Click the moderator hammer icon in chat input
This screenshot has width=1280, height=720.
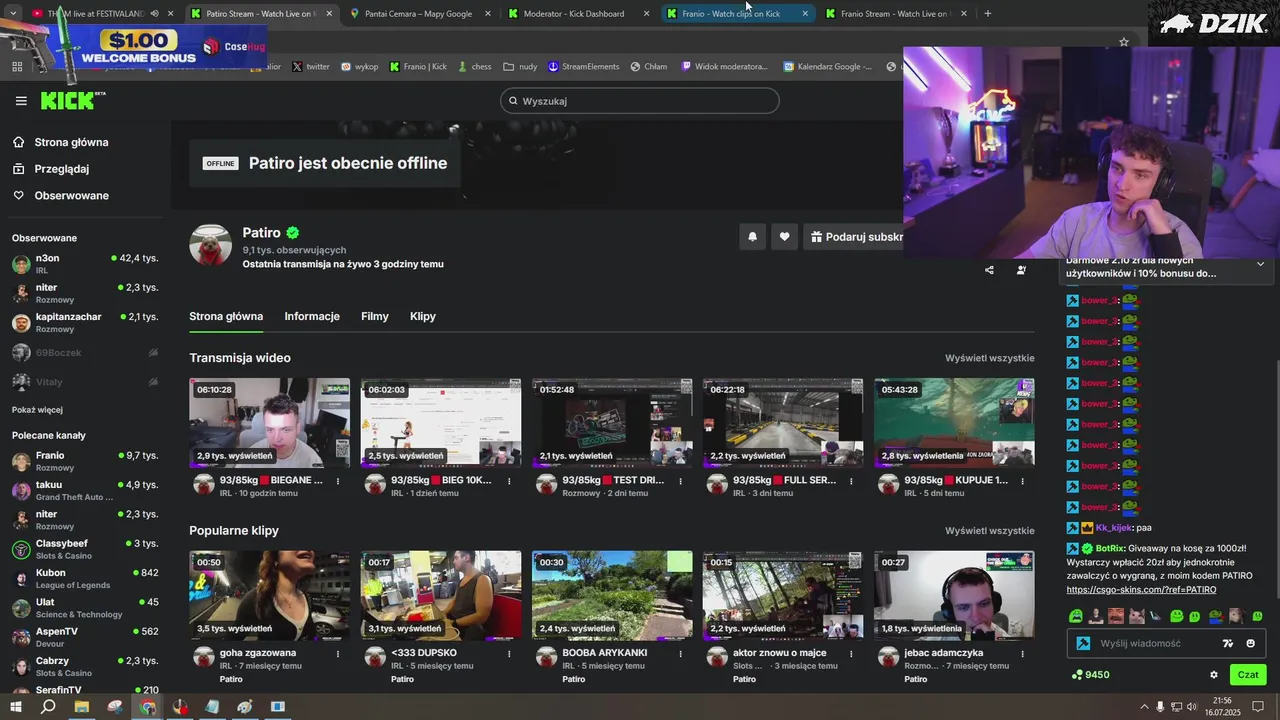pos(1083,643)
